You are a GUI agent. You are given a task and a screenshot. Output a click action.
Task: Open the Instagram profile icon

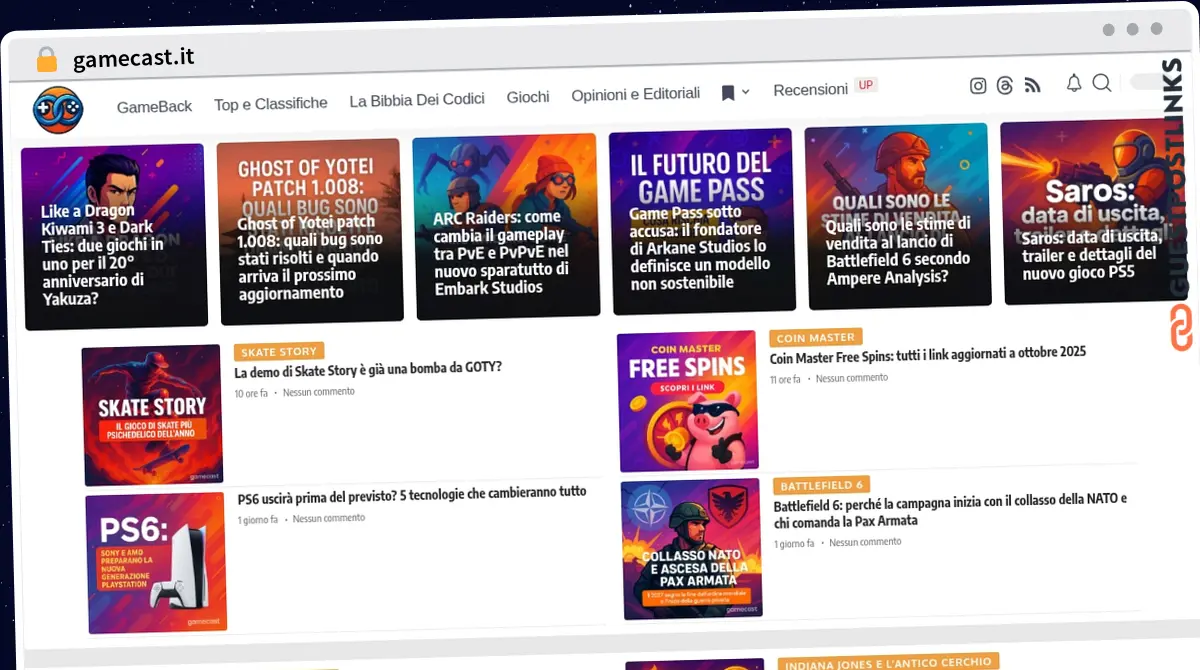tap(978, 86)
